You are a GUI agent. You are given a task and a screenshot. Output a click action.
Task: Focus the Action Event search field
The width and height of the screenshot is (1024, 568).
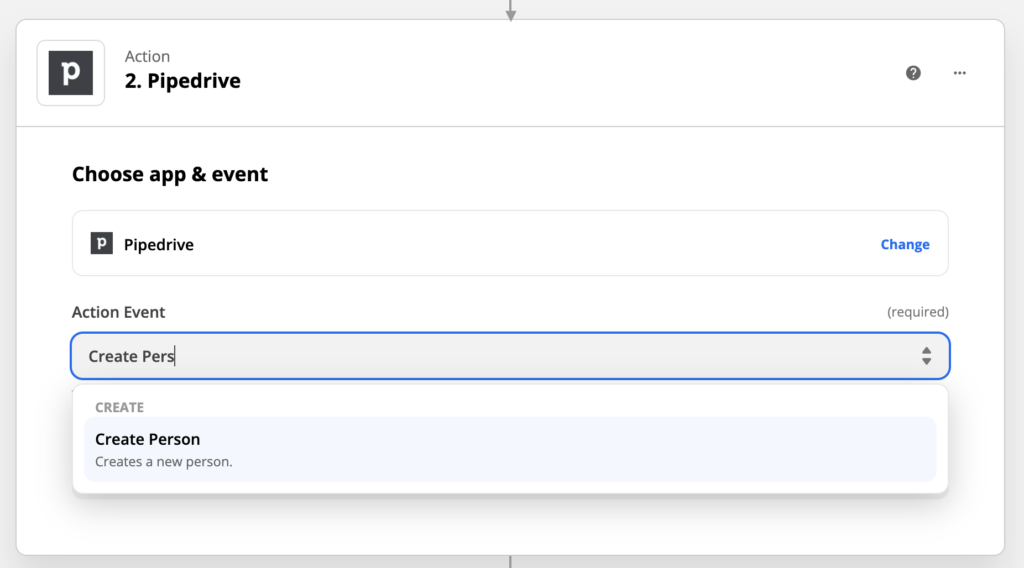point(510,356)
